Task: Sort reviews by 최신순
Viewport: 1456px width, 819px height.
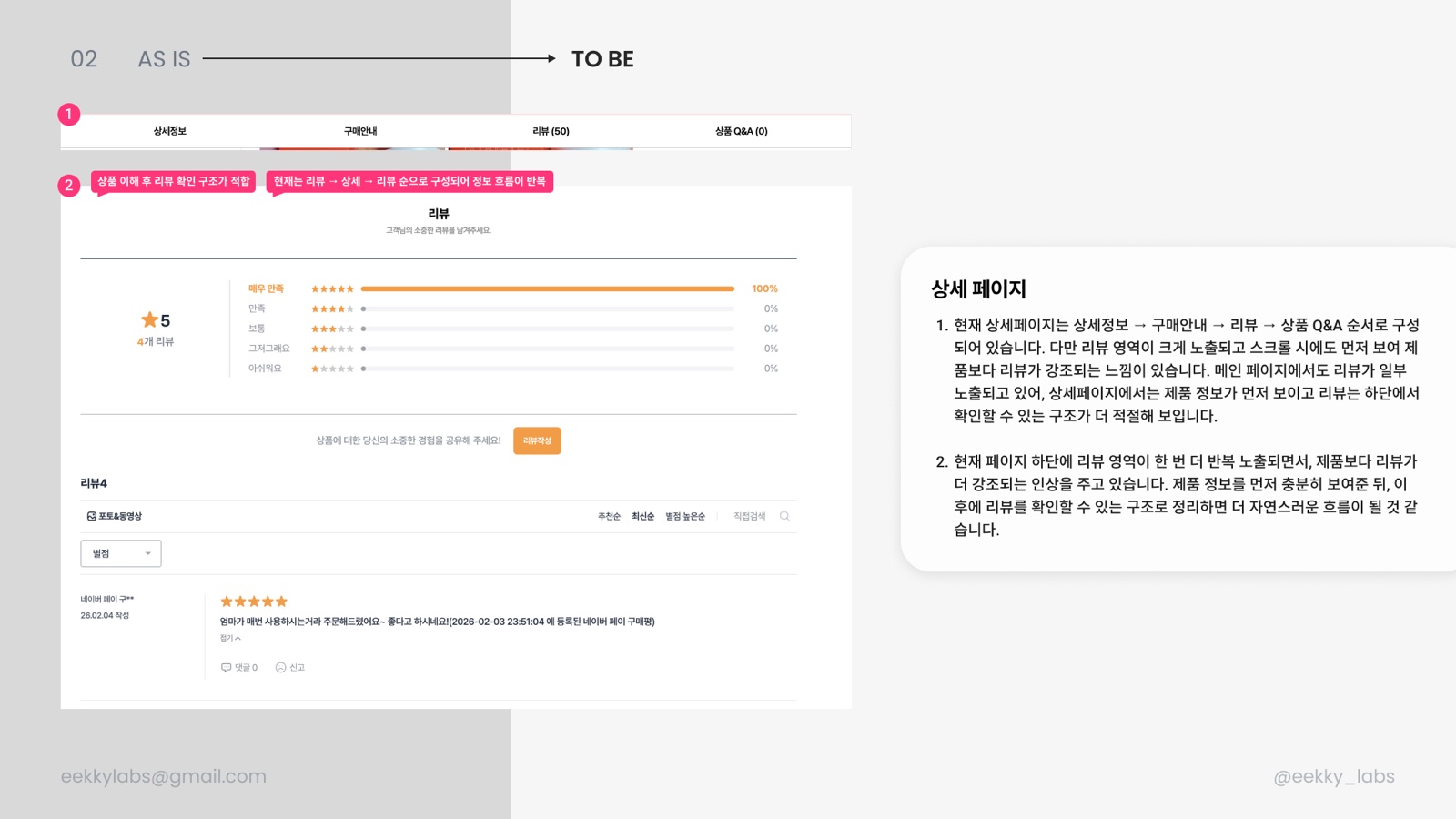Action: coord(642,516)
